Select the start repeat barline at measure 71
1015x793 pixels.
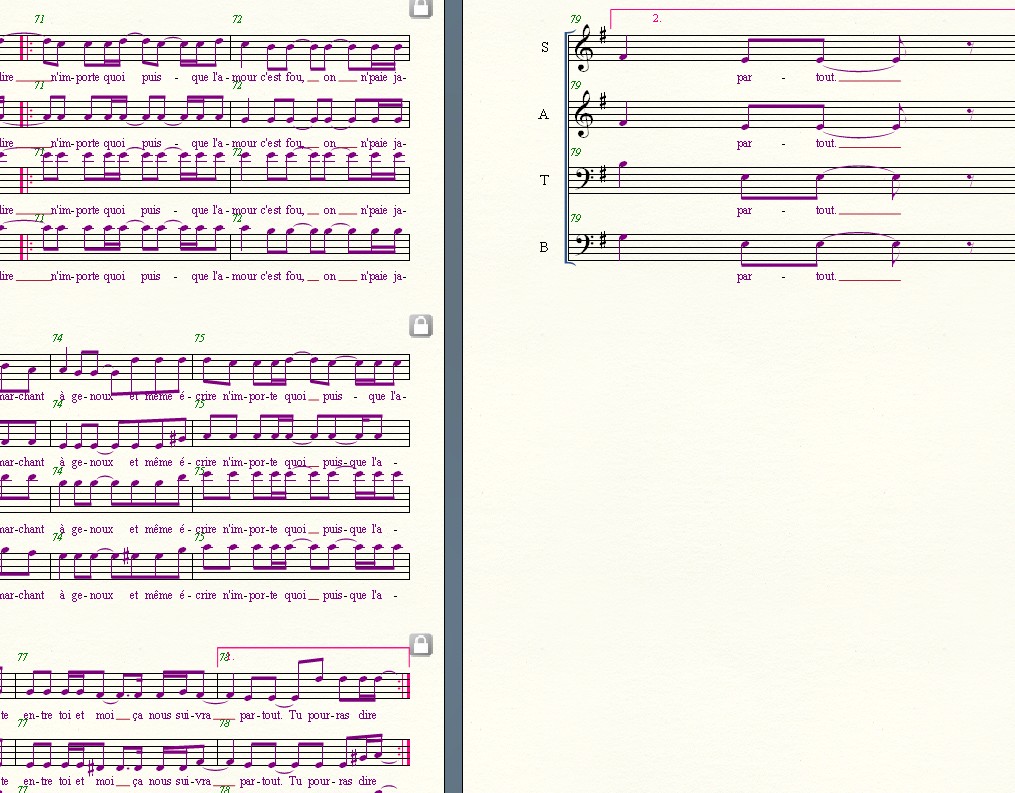tap(24, 47)
